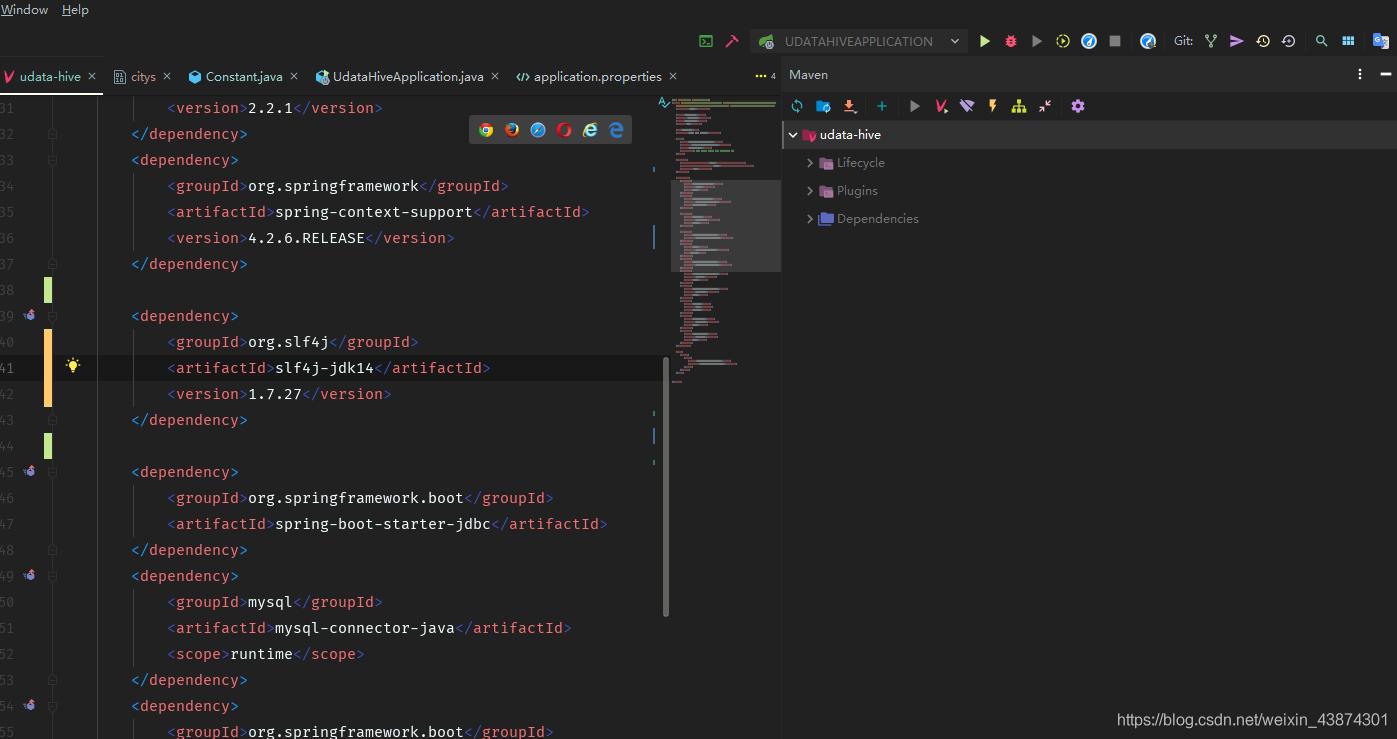Expand Dependencies node in Maven tree
Viewport: 1397px width, 739px height.
(810, 219)
